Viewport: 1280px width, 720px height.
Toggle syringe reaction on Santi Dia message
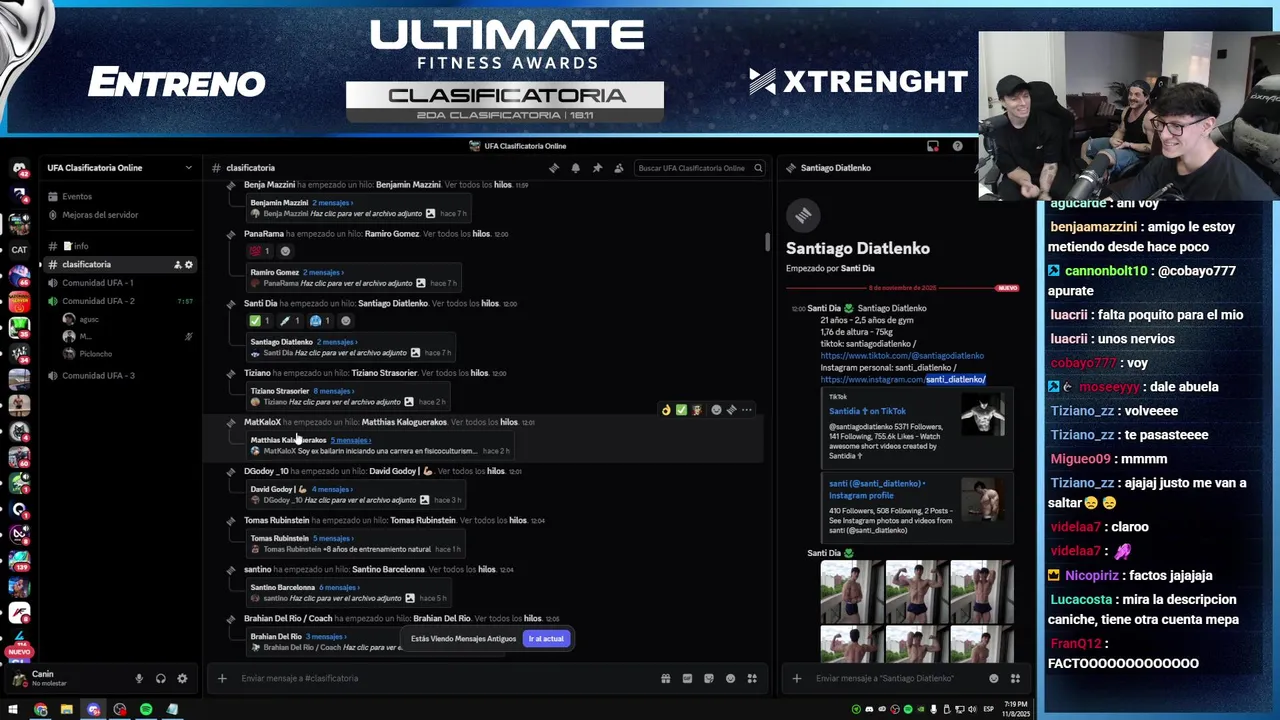(x=290, y=321)
